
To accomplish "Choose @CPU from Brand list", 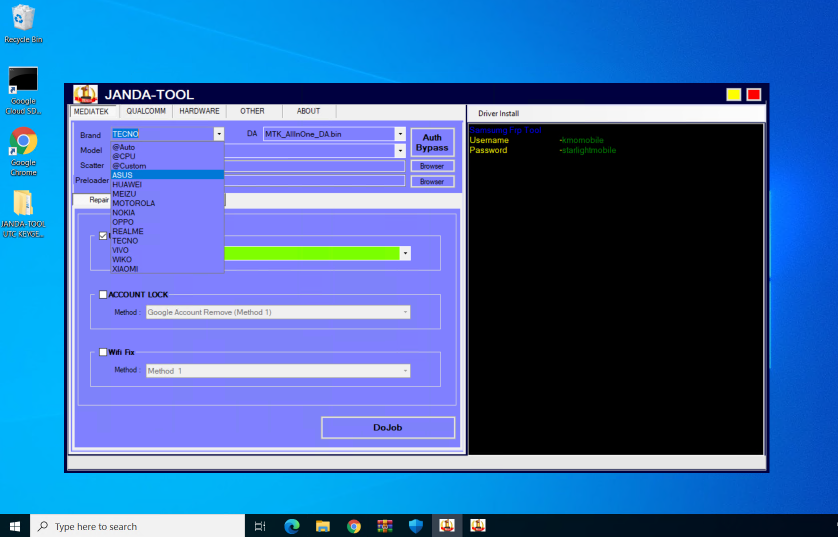I will click(x=167, y=156).
